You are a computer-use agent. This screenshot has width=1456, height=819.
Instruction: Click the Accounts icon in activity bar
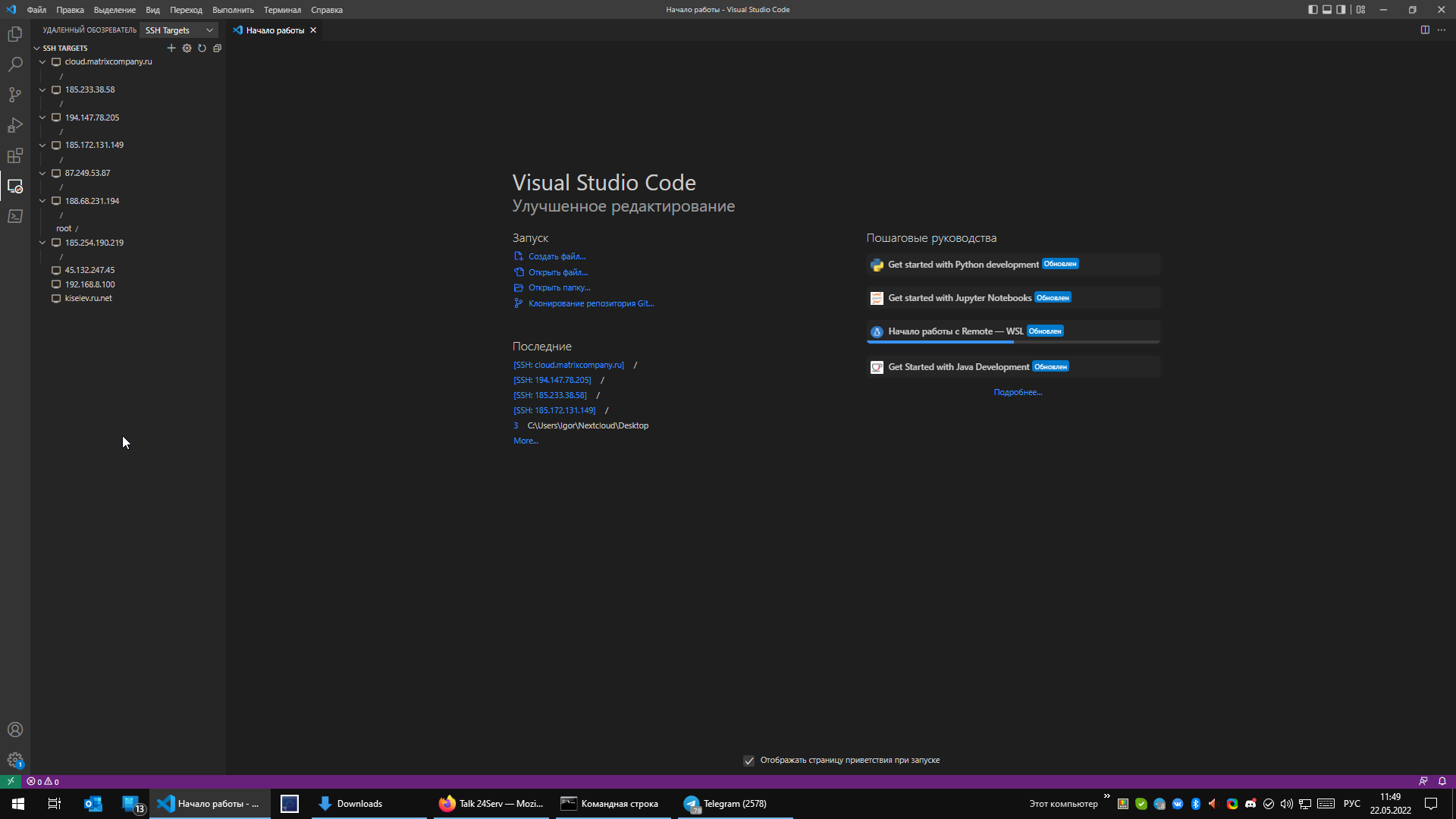tap(15, 730)
